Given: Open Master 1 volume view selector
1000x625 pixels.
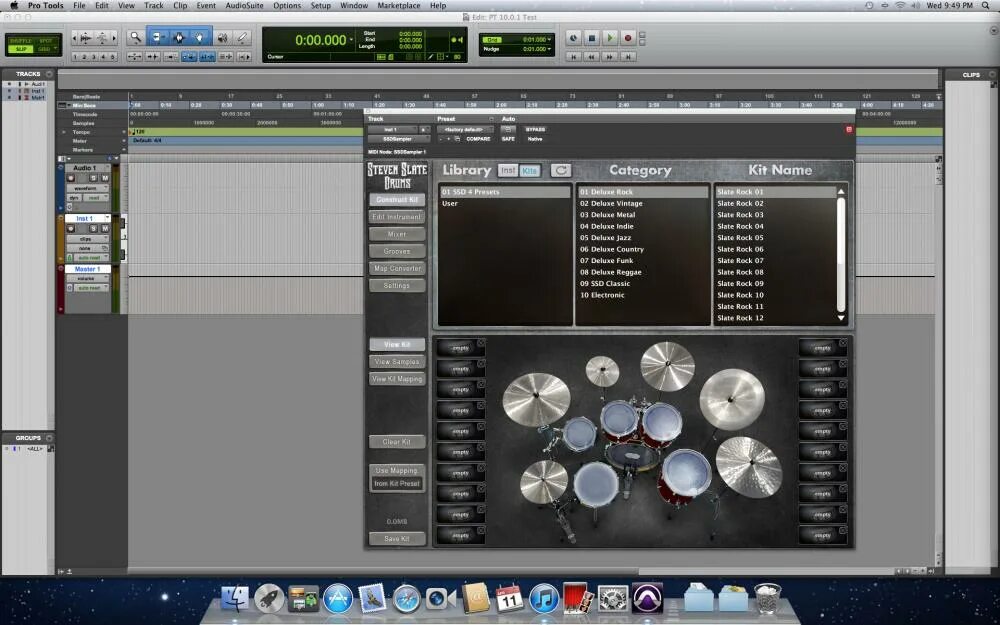Looking at the screenshot, I should [x=87, y=279].
